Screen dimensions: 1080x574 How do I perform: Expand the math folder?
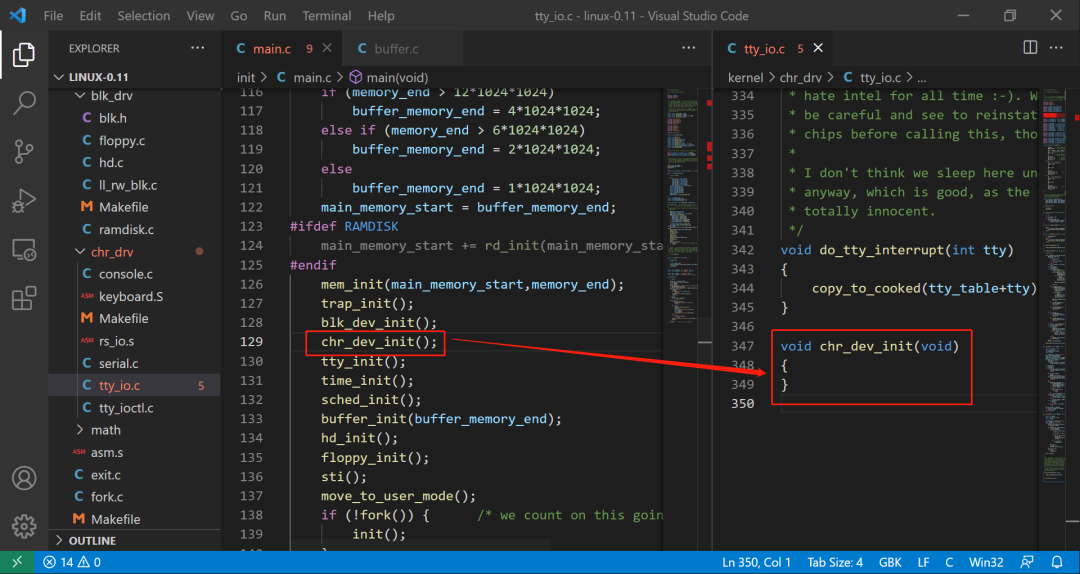(x=134, y=430)
